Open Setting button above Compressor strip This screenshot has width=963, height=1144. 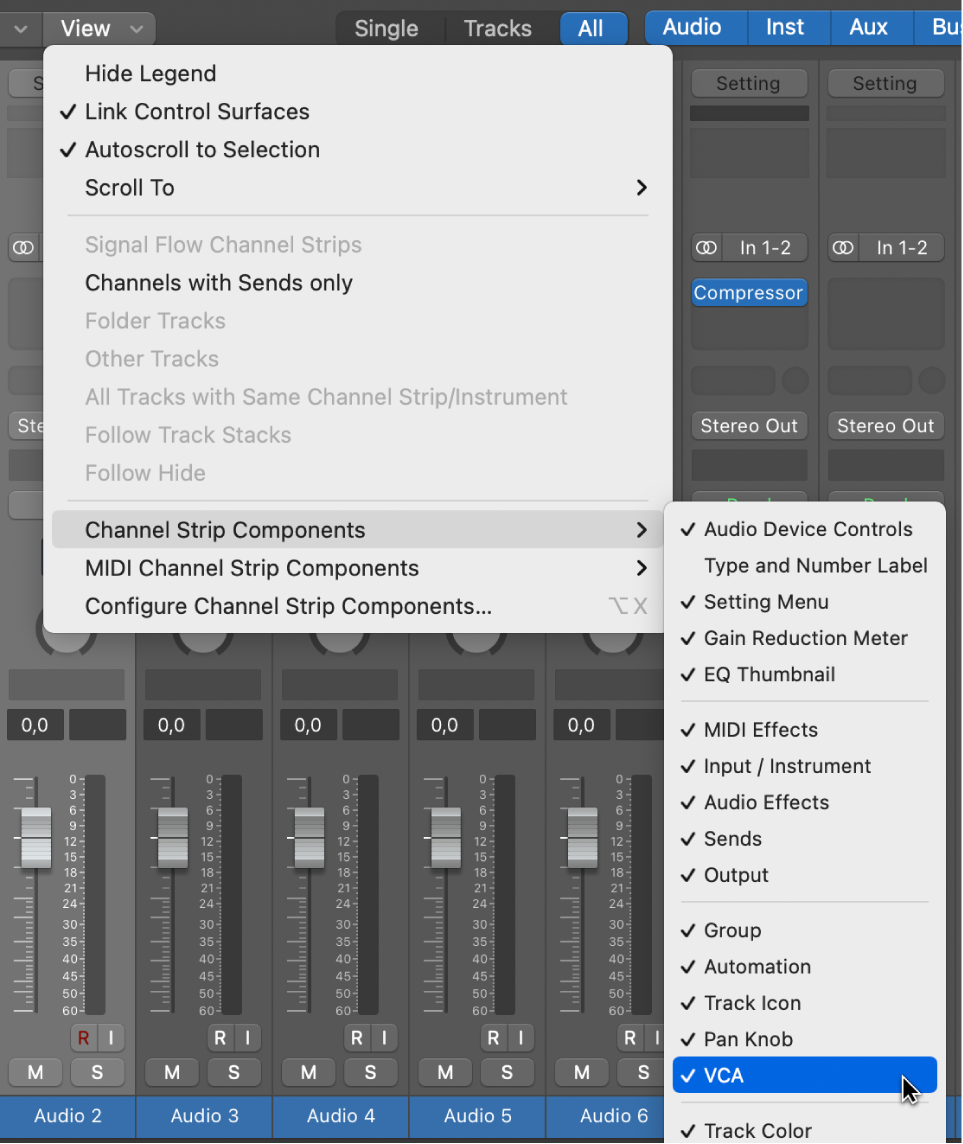(749, 83)
